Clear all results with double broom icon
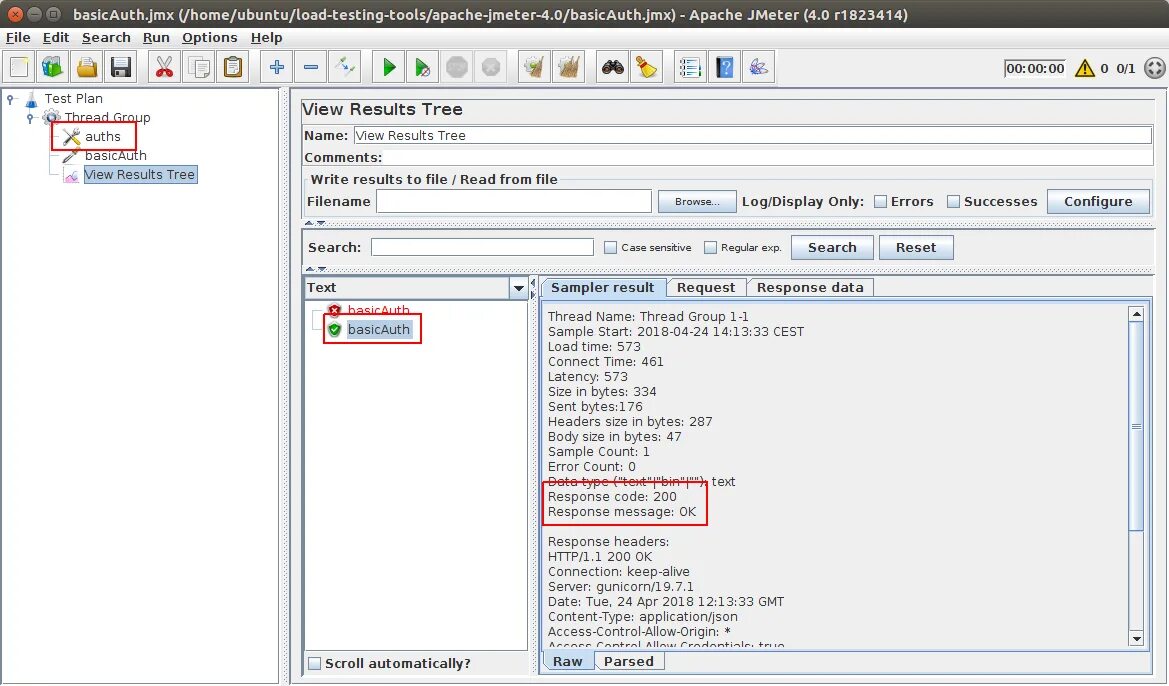 click(569, 67)
